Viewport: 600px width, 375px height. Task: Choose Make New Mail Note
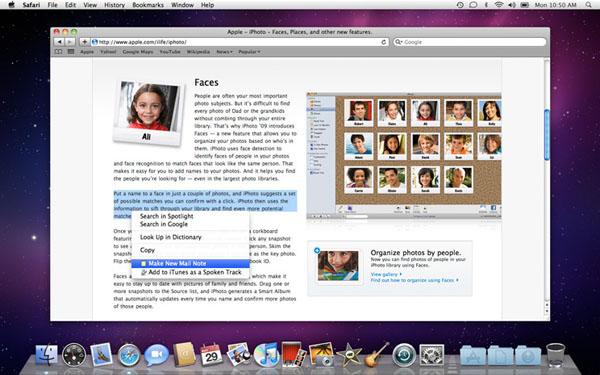coord(190,263)
